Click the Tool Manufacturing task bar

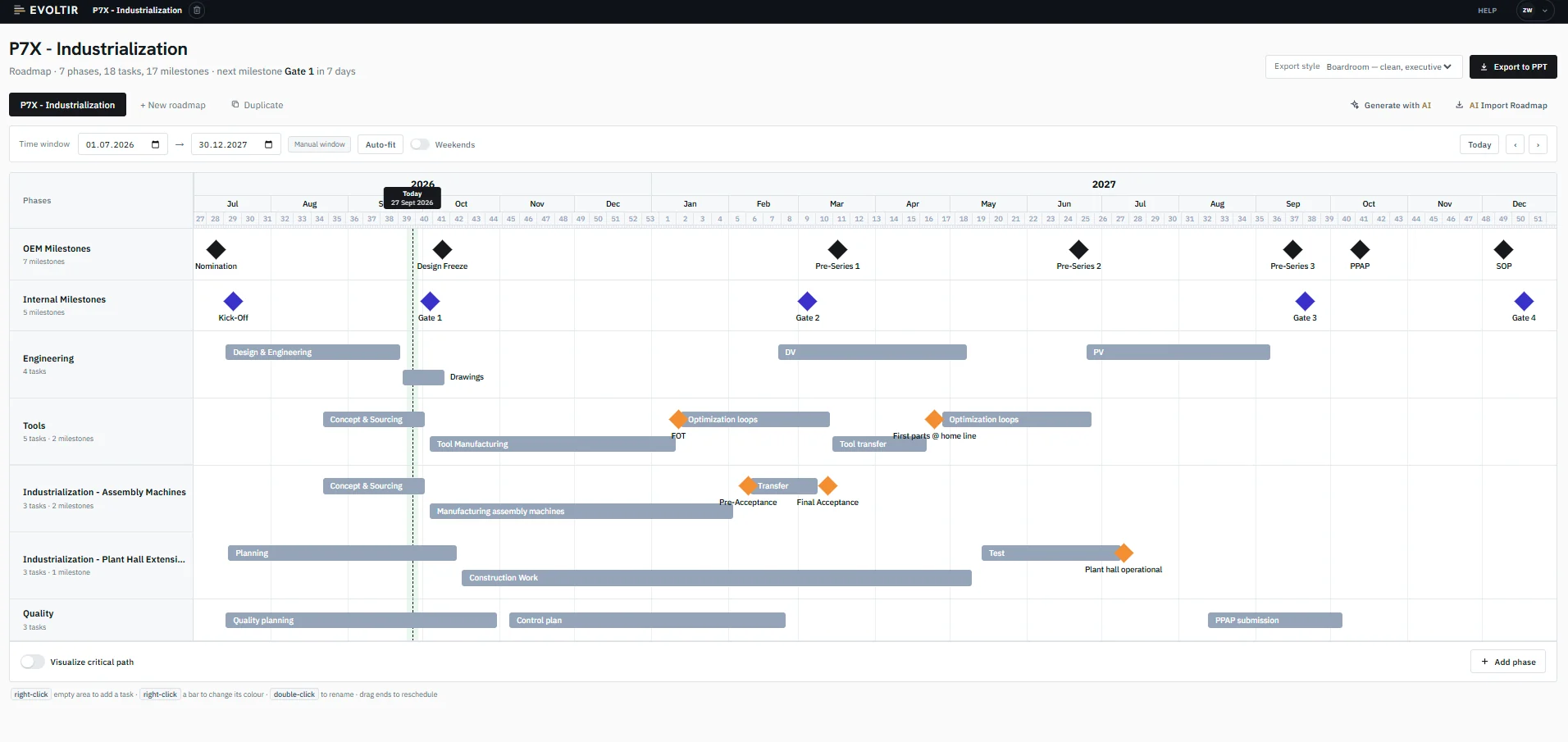coord(553,444)
